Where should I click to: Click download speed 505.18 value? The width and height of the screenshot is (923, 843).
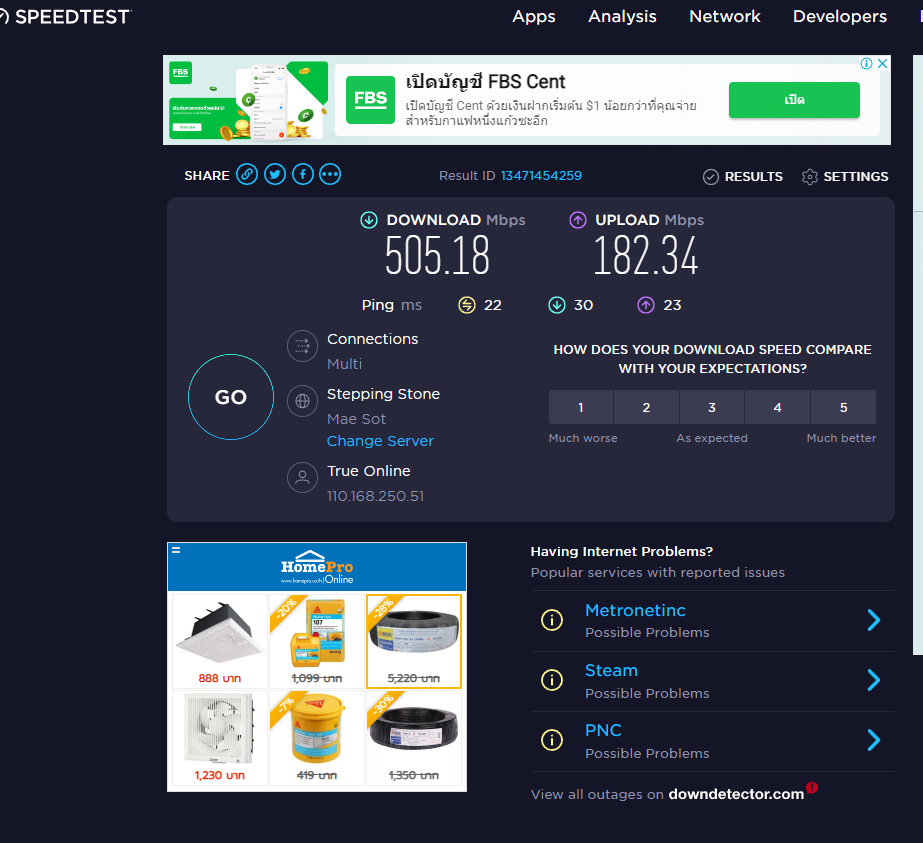tap(437, 255)
